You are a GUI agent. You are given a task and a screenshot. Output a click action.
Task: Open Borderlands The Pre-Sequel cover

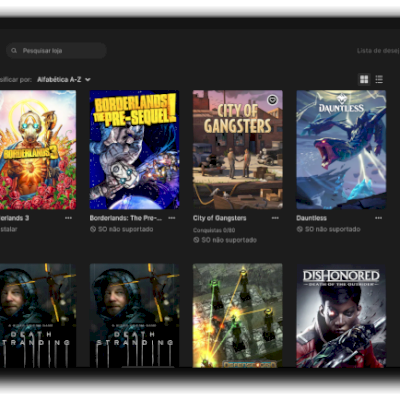134,150
